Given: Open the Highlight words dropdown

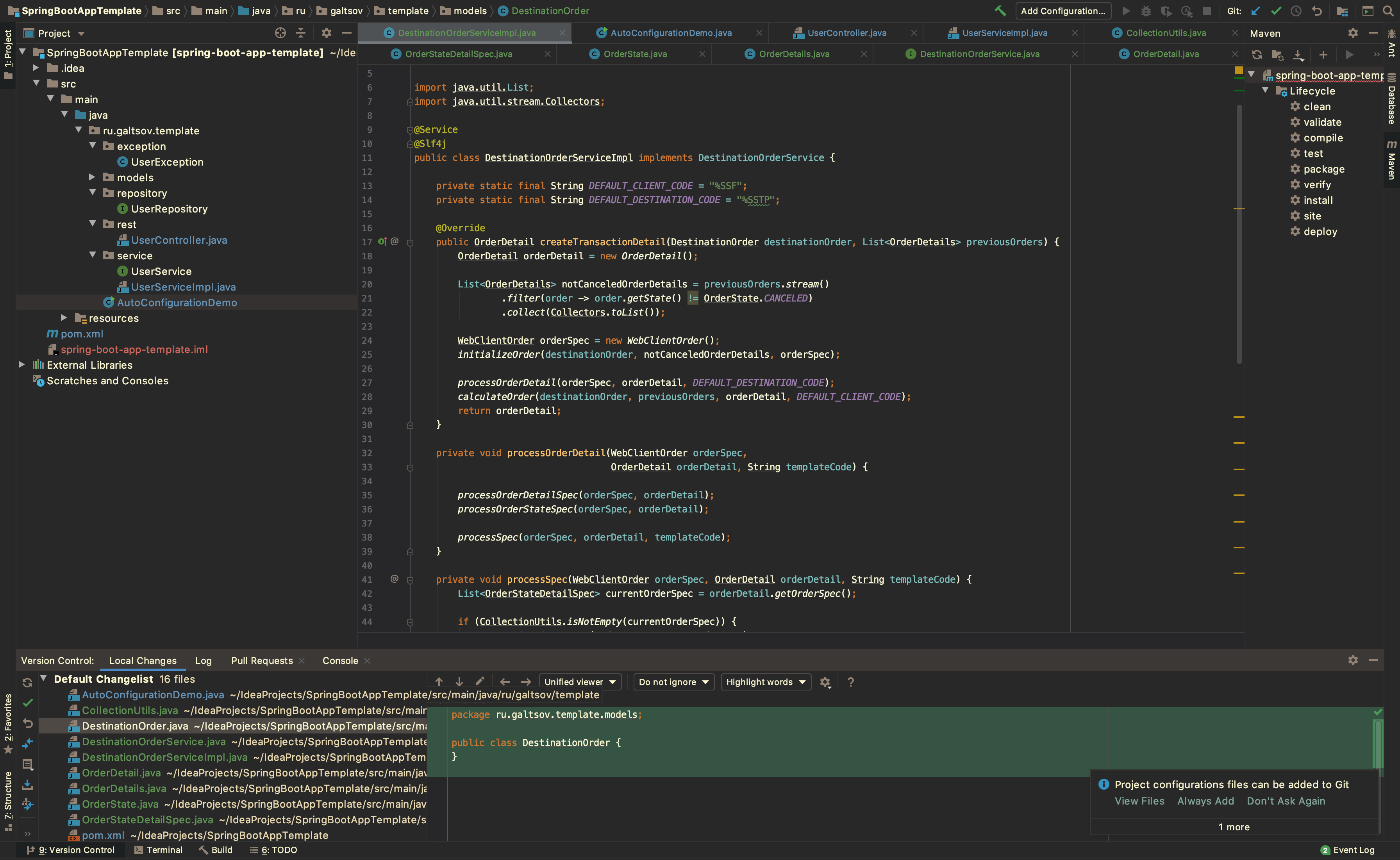Looking at the screenshot, I should [765, 682].
